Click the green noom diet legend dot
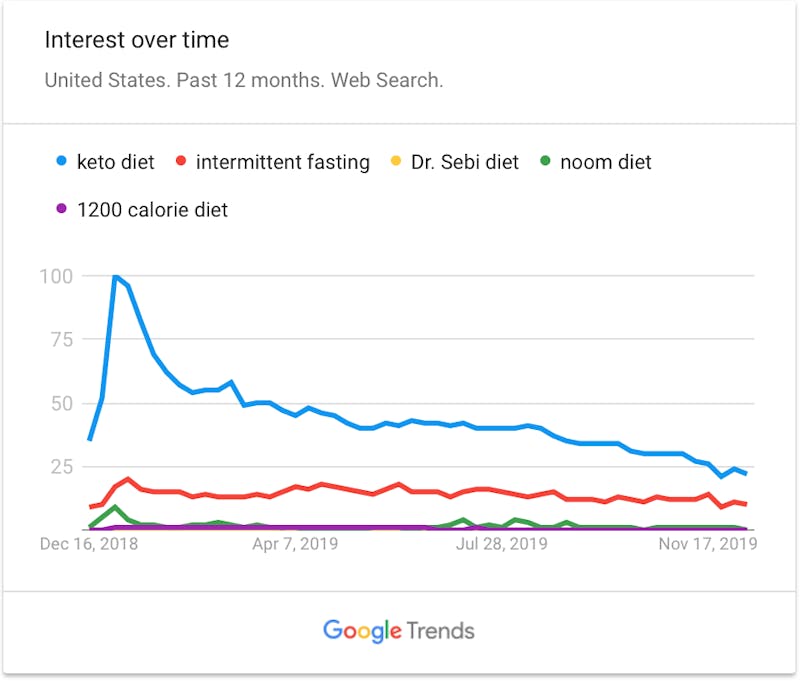The width and height of the screenshot is (800, 681). point(545,161)
